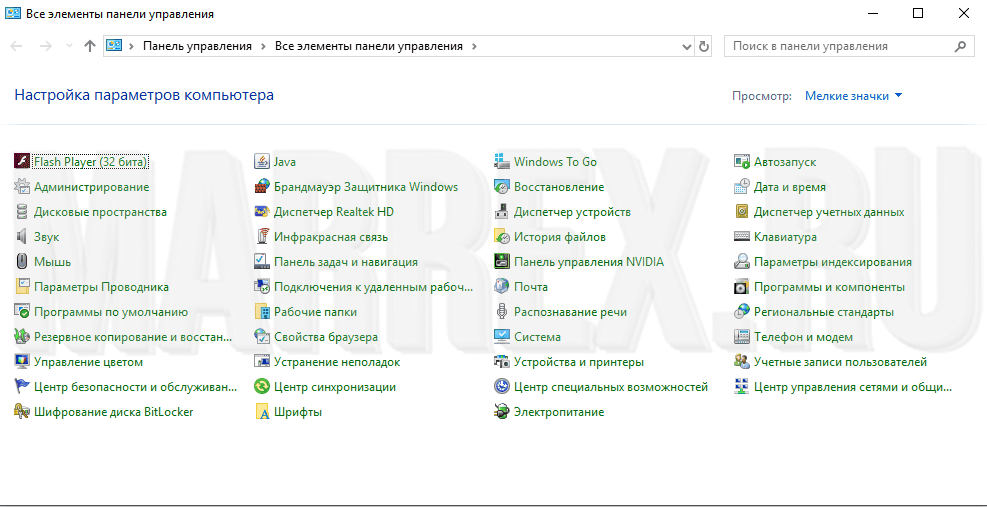Screen dimensions: 987x507
Task: Open Телефон и модем
Action: (803, 337)
